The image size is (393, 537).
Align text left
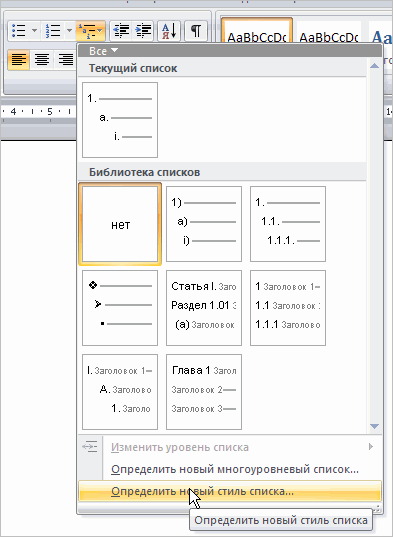[18, 60]
